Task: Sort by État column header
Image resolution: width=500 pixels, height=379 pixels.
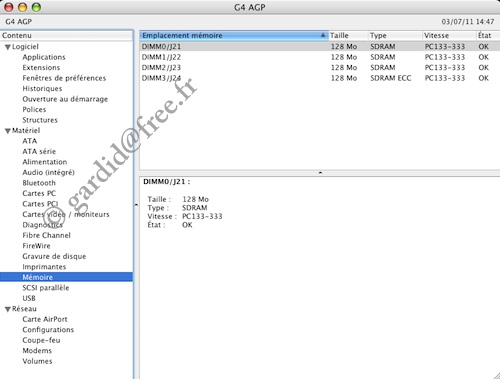Action: point(488,35)
